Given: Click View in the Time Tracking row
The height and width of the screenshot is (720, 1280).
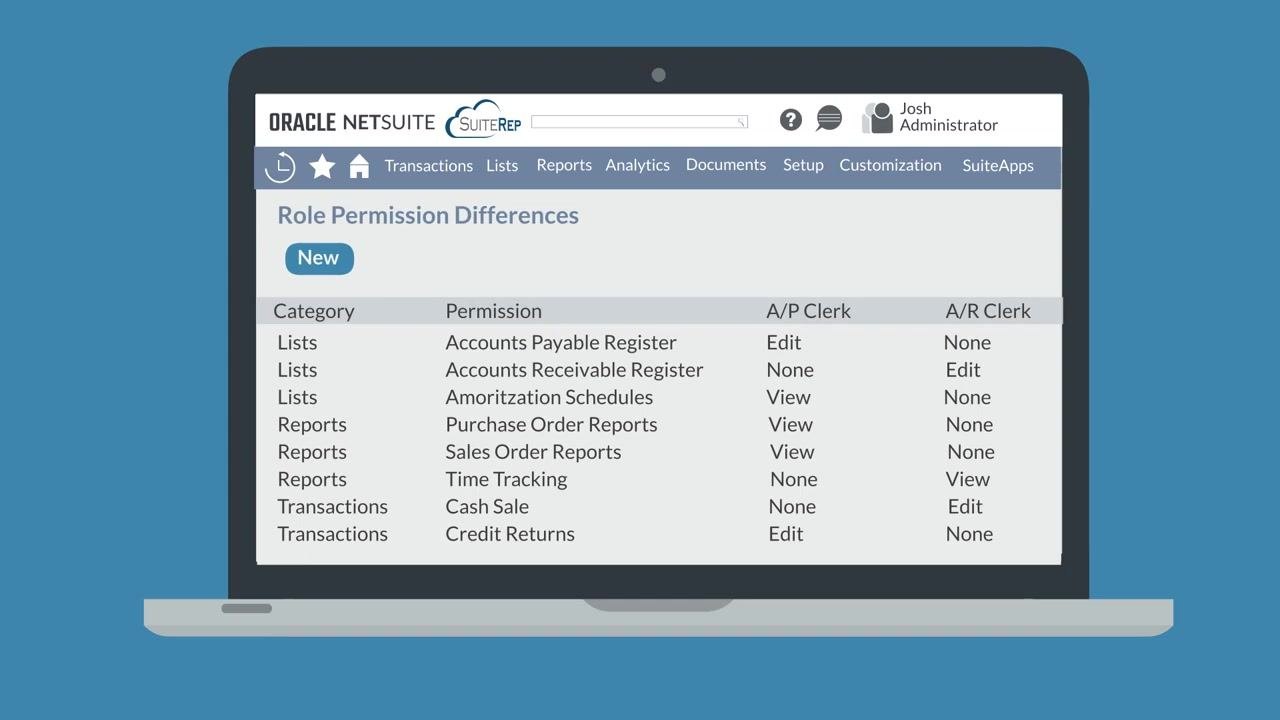Looking at the screenshot, I should 967,479.
